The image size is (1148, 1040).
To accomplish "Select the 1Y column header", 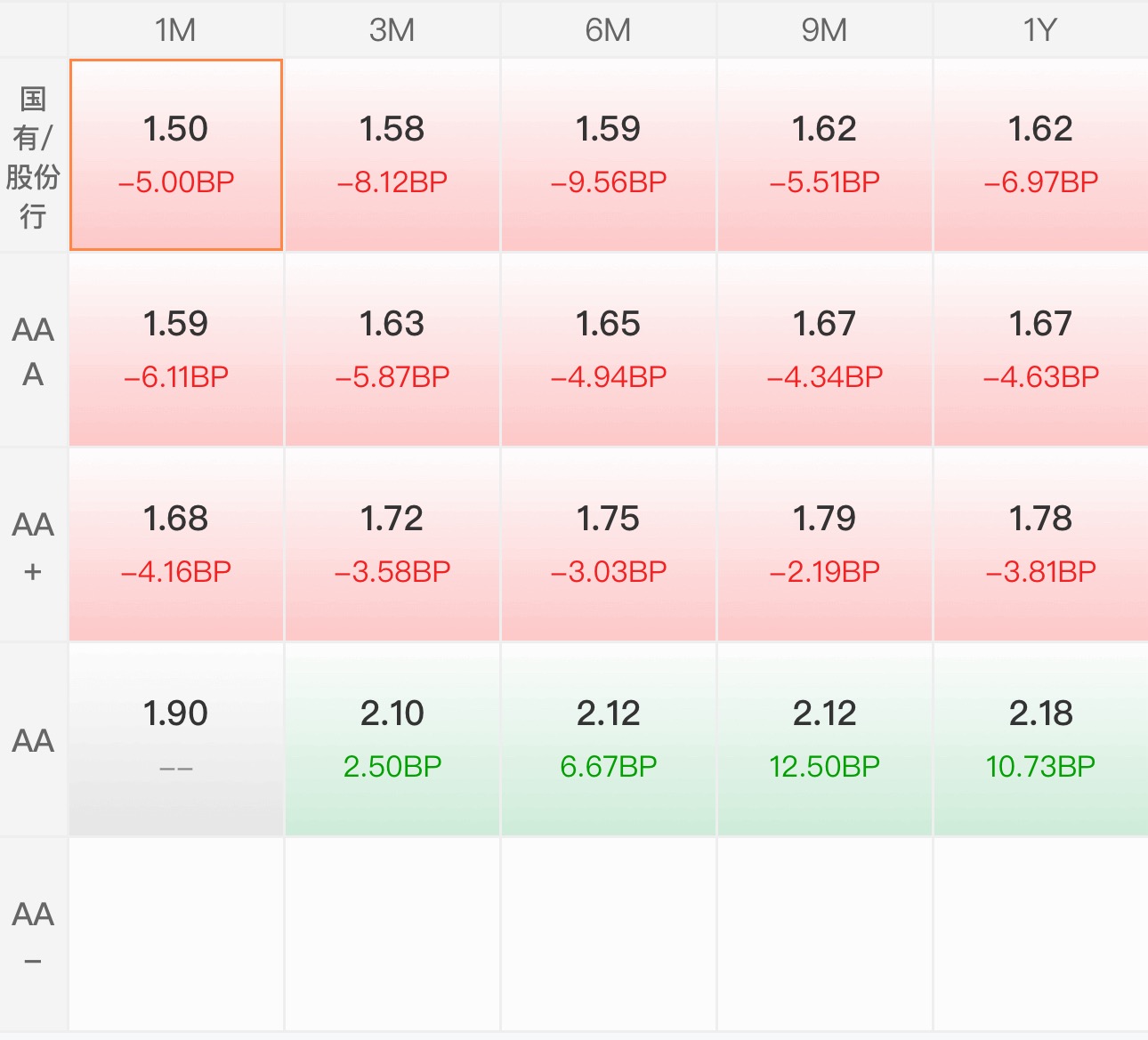I will coord(1041,29).
